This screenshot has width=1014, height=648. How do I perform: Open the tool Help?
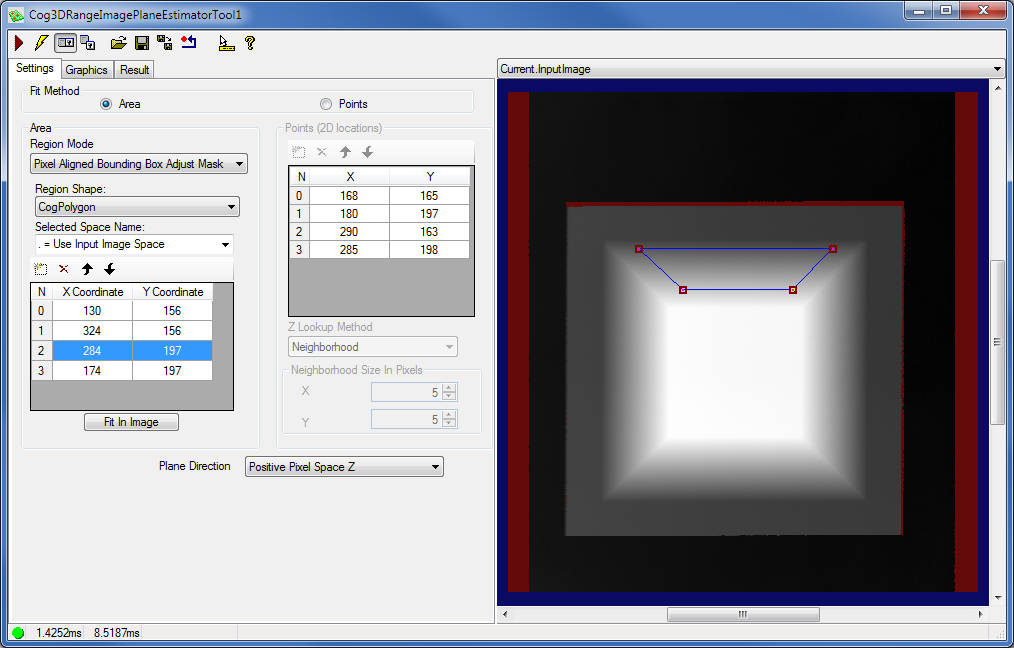(248, 42)
